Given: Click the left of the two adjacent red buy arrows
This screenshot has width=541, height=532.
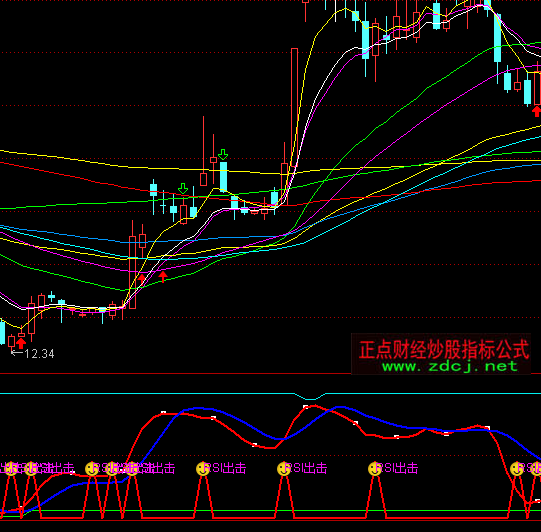Looking at the screenshot, I should 142,278.
